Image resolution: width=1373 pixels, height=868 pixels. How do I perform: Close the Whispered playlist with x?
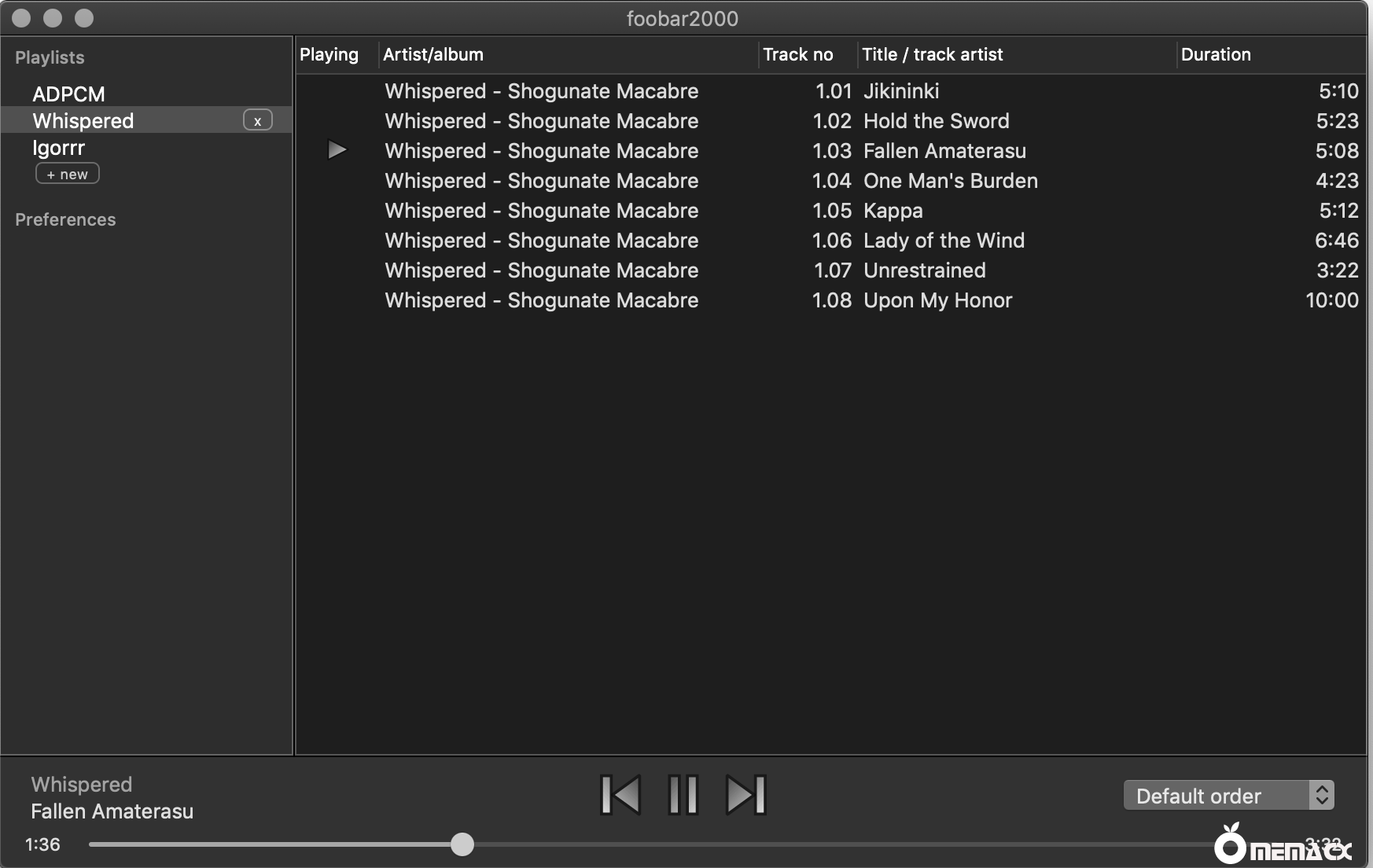pos(257,121)
